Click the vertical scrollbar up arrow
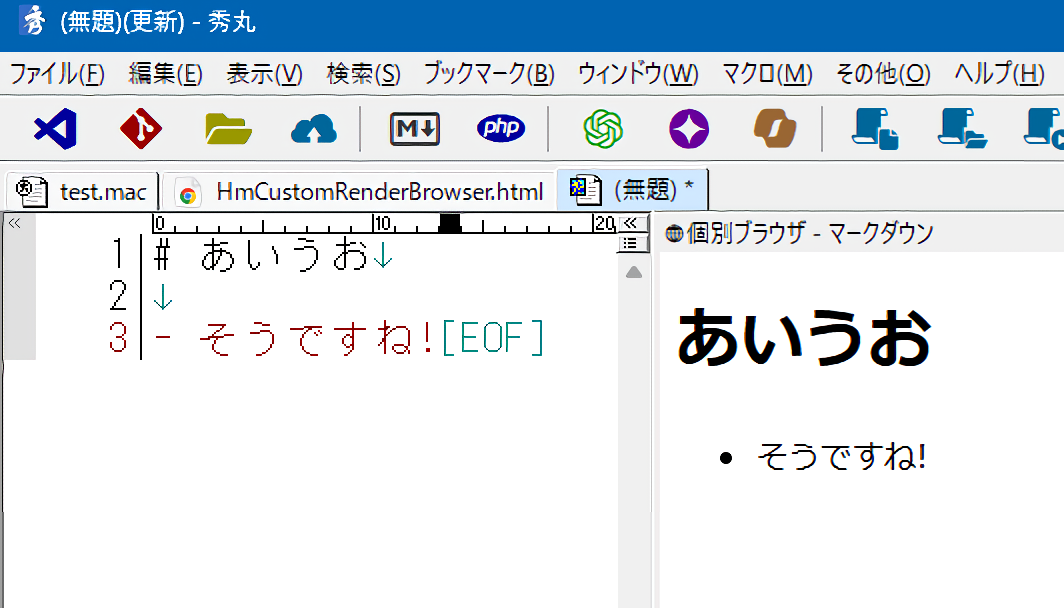1064x608 pixels. (x=633, y=272)
